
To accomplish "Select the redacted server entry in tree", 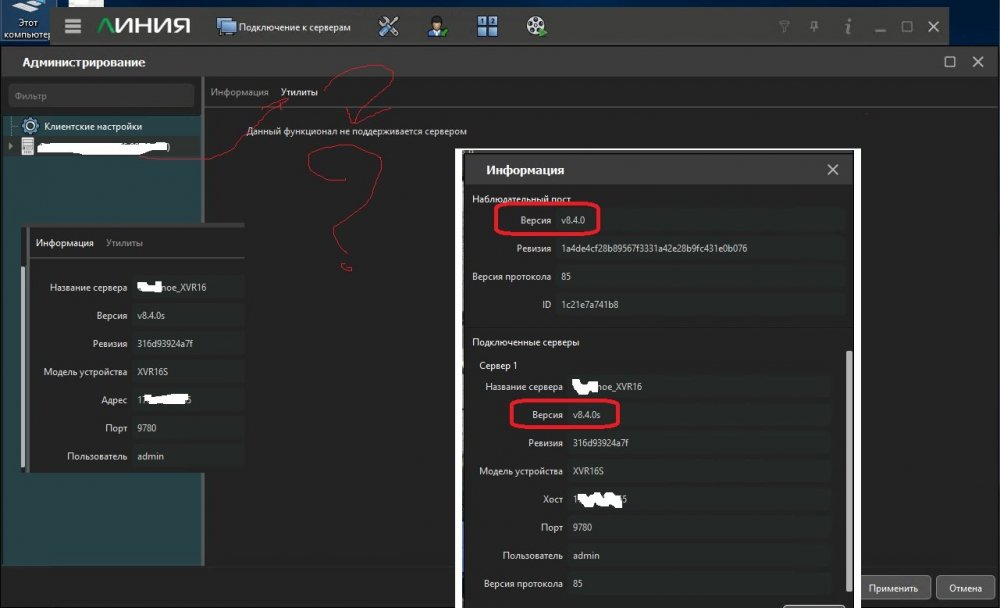I will click(103, 147).
